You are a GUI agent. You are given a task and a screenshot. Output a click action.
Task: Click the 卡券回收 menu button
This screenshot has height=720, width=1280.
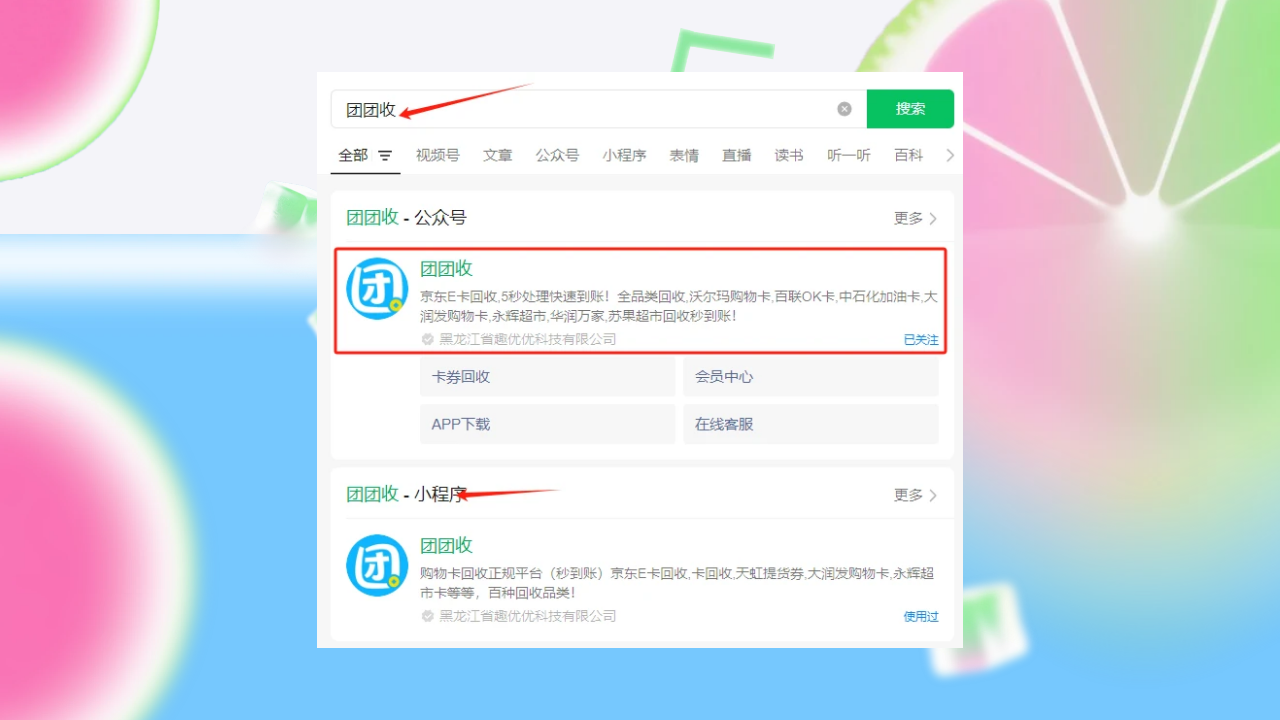(x=548, y=377)
